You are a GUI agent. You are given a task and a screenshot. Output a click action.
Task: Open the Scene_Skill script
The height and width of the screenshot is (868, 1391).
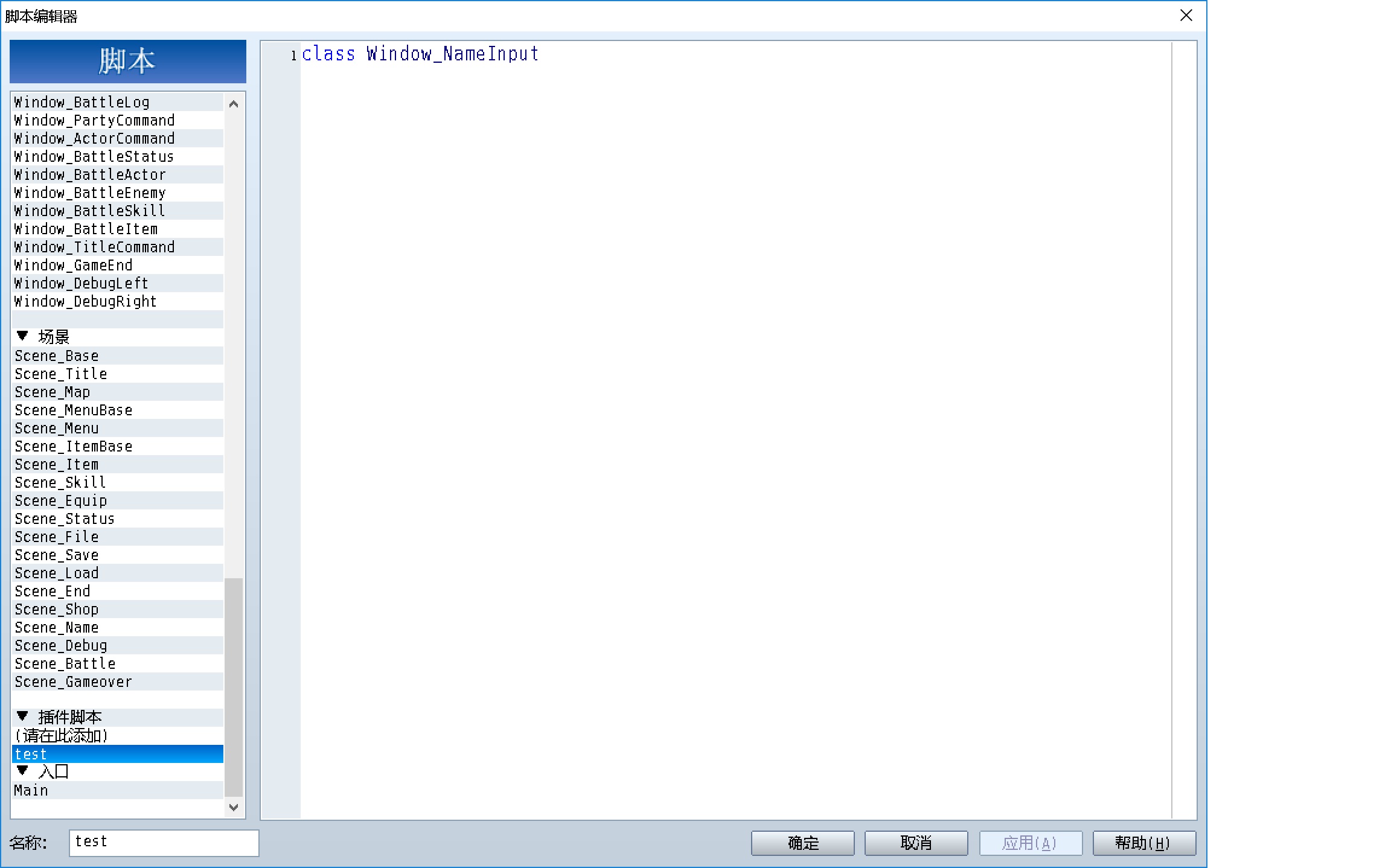coord(118,482)
